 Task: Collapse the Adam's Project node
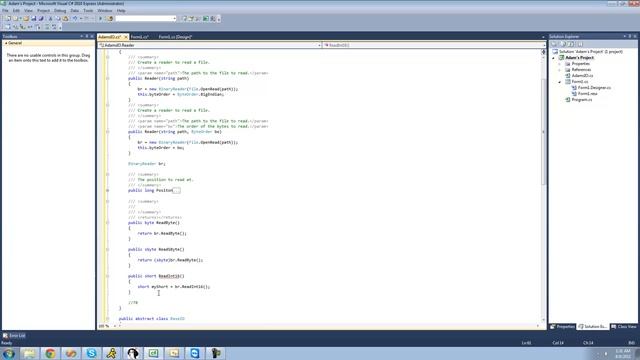pyautogui.click(x=554, y=58)
